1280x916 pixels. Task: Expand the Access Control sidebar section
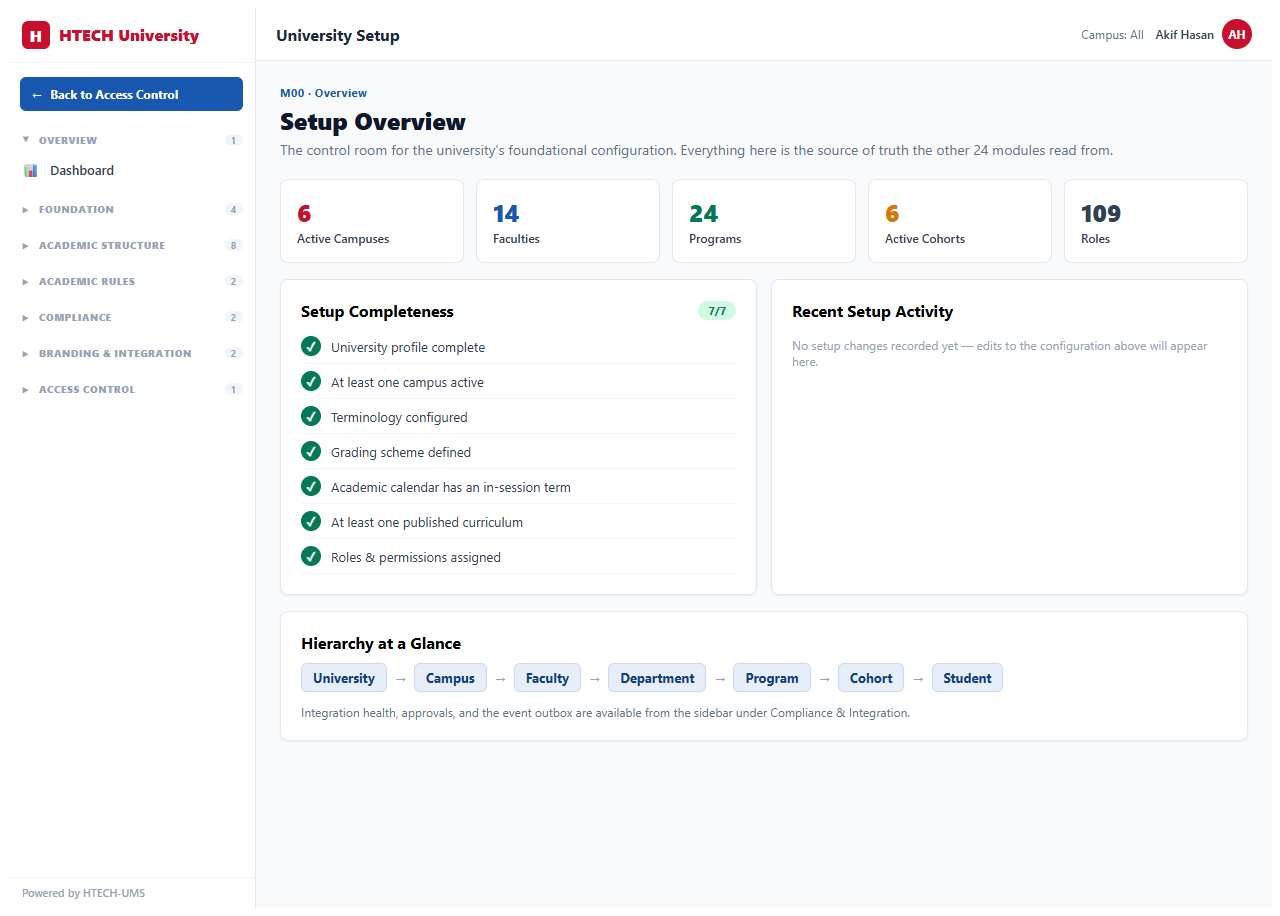tap(131, 389)
